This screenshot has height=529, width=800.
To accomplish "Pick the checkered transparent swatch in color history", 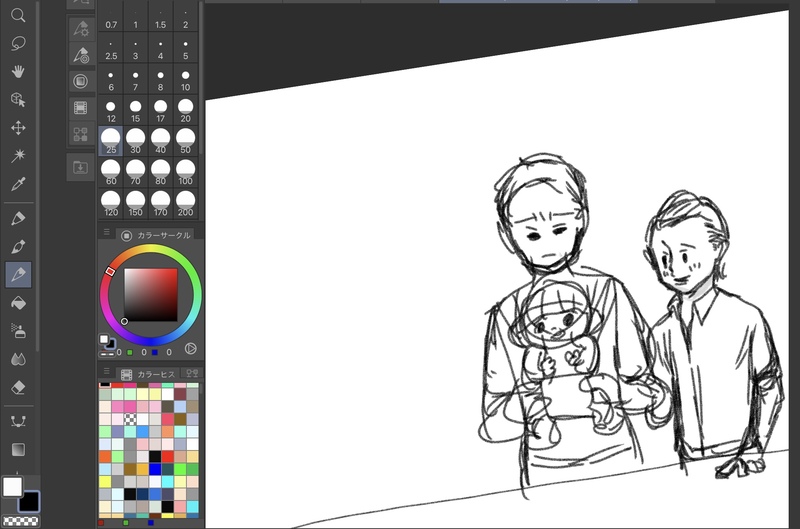I will point(130,419).
